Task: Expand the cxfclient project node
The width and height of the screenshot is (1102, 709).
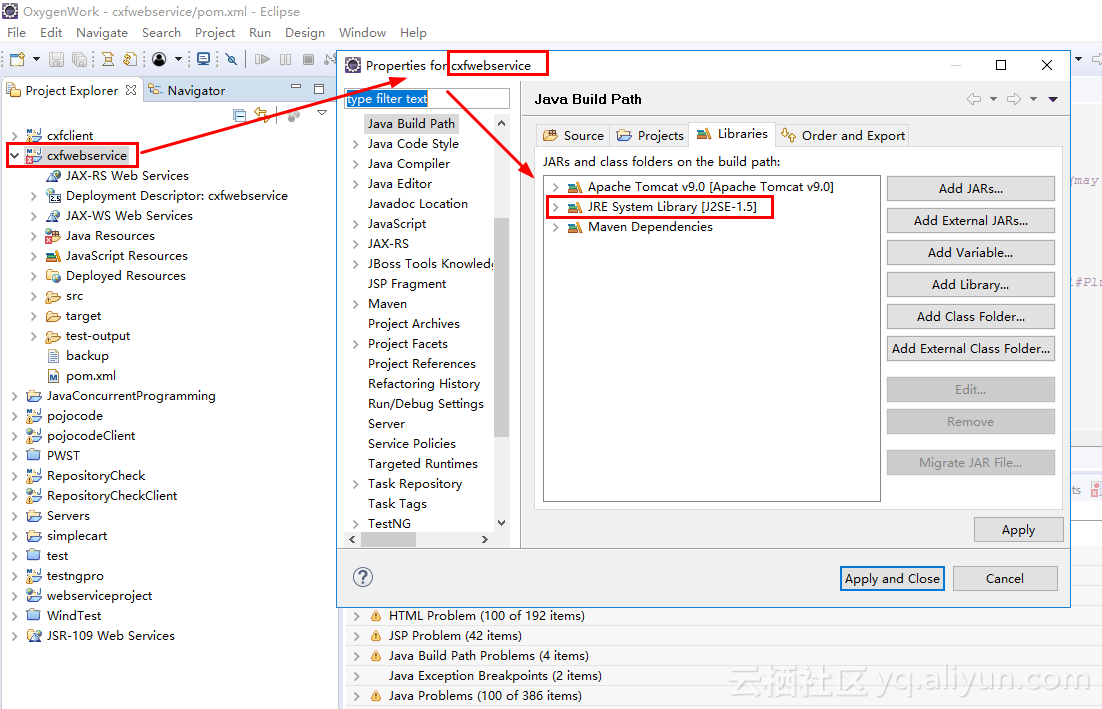Action: (x=15, y=136)
